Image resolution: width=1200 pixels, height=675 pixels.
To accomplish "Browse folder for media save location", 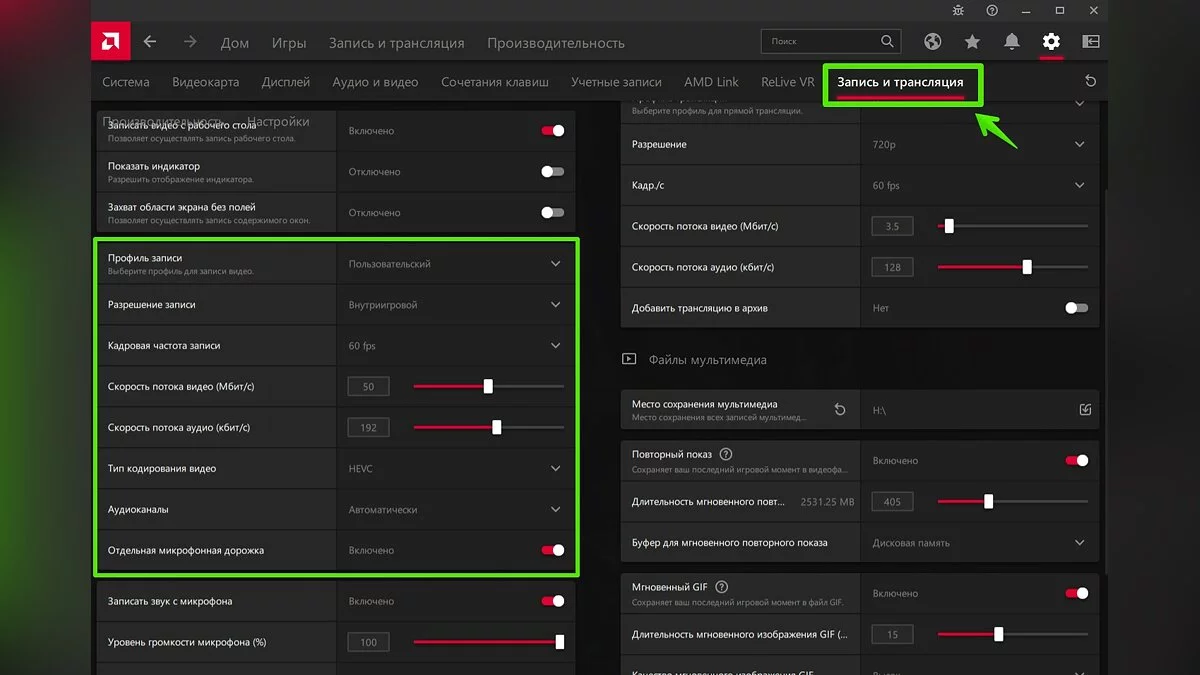I will tap(1085, 409).
